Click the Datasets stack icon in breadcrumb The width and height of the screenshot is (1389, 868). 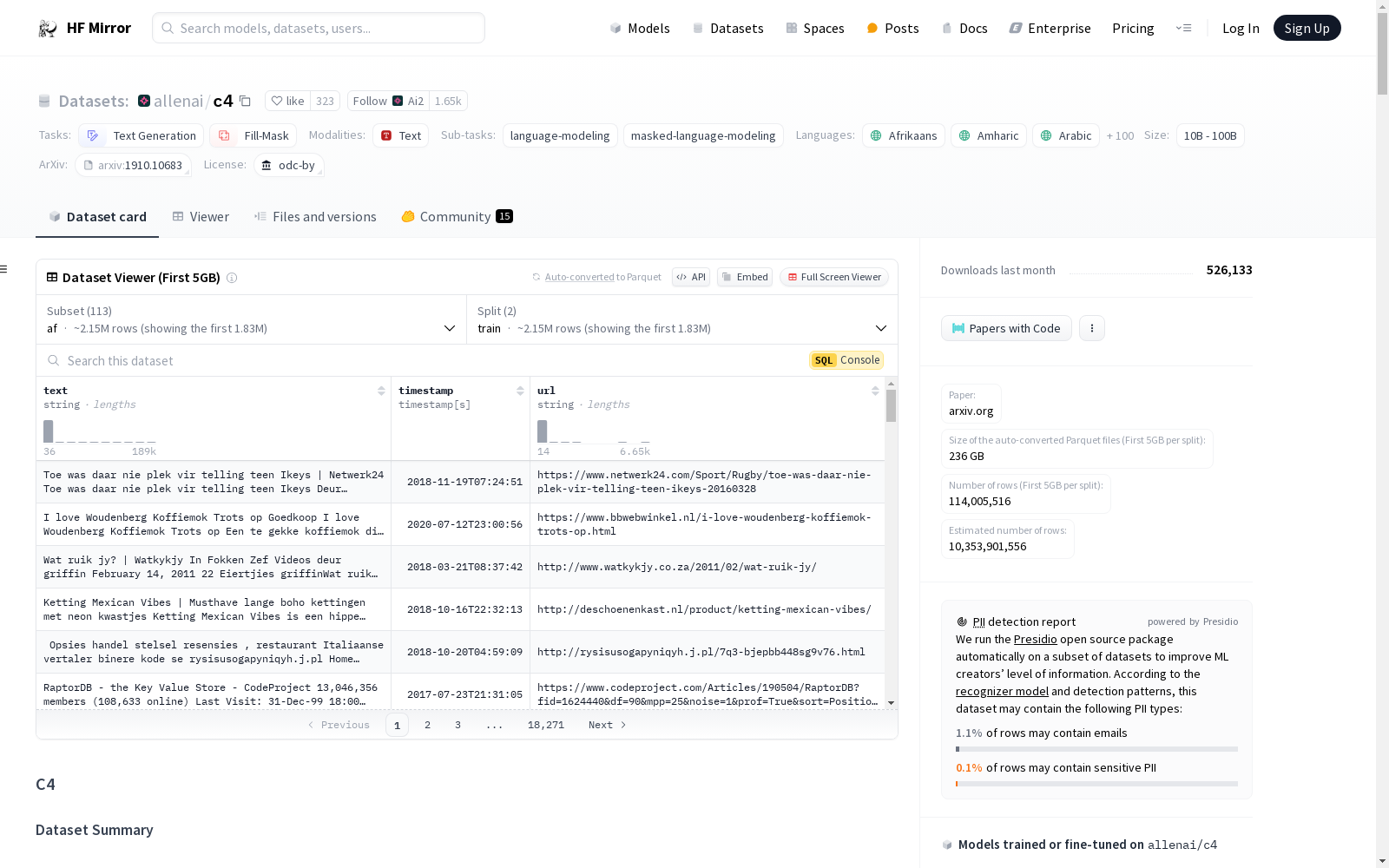click(44, 102)
